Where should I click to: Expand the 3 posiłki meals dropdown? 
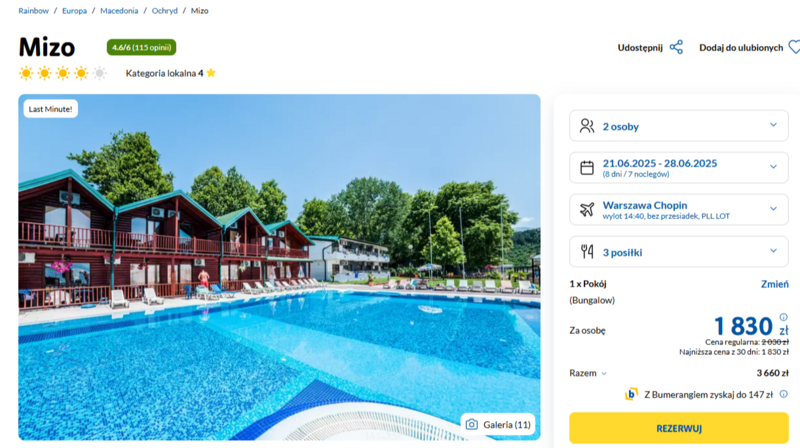pyautogui.click(x=679, y=252)
